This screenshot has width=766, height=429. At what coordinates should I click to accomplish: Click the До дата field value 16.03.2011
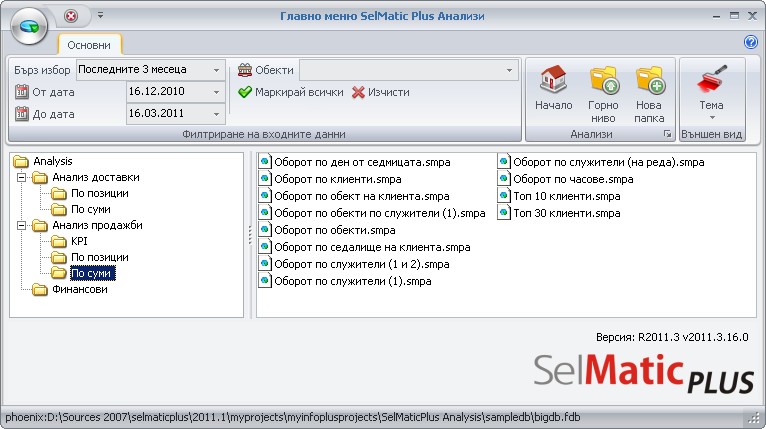pos(156,113)
